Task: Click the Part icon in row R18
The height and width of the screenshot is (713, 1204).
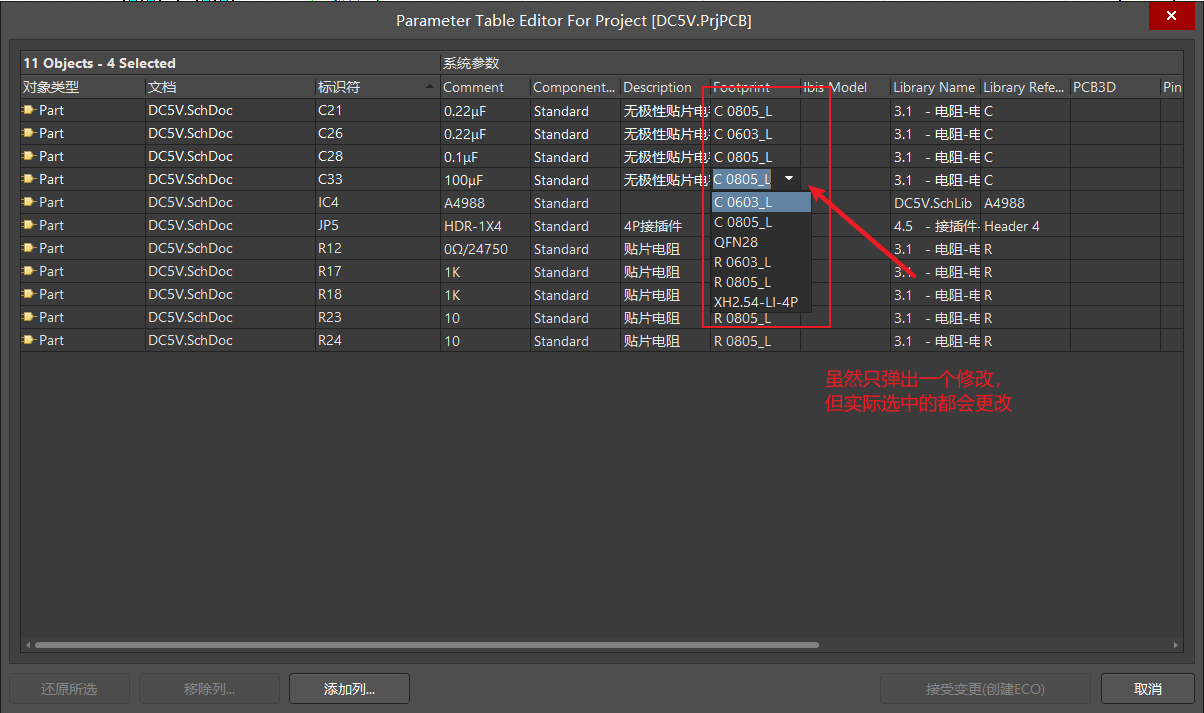Action: point(29,294)
